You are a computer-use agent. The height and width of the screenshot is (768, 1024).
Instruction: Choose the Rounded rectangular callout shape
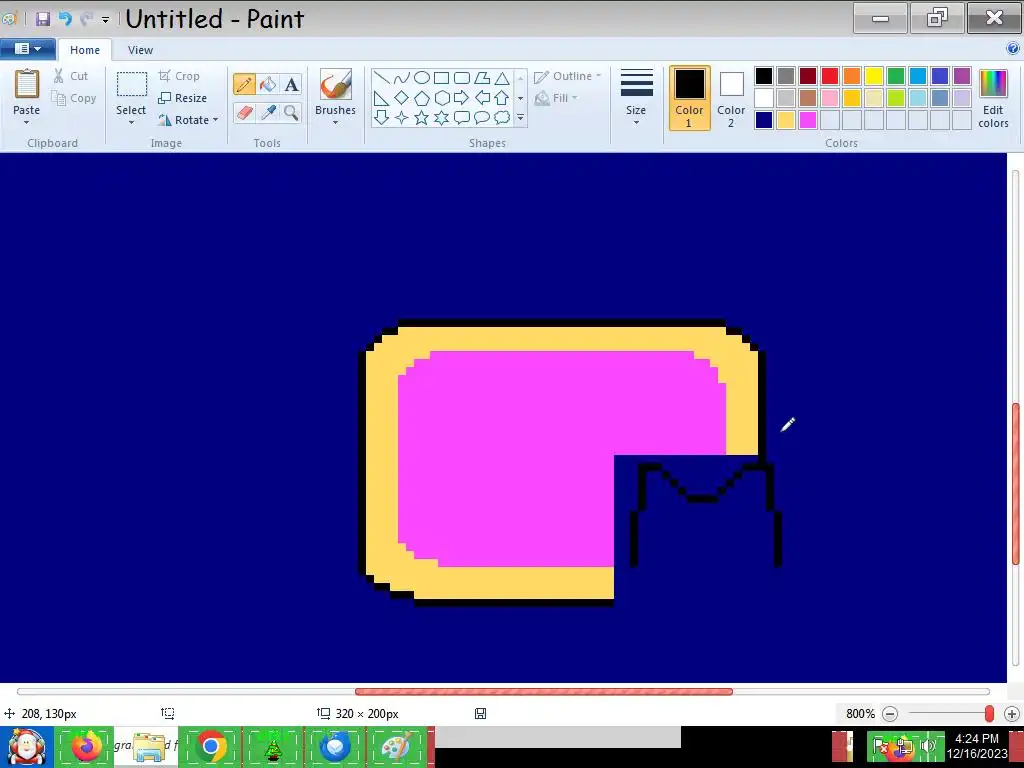tap(462, 118)
